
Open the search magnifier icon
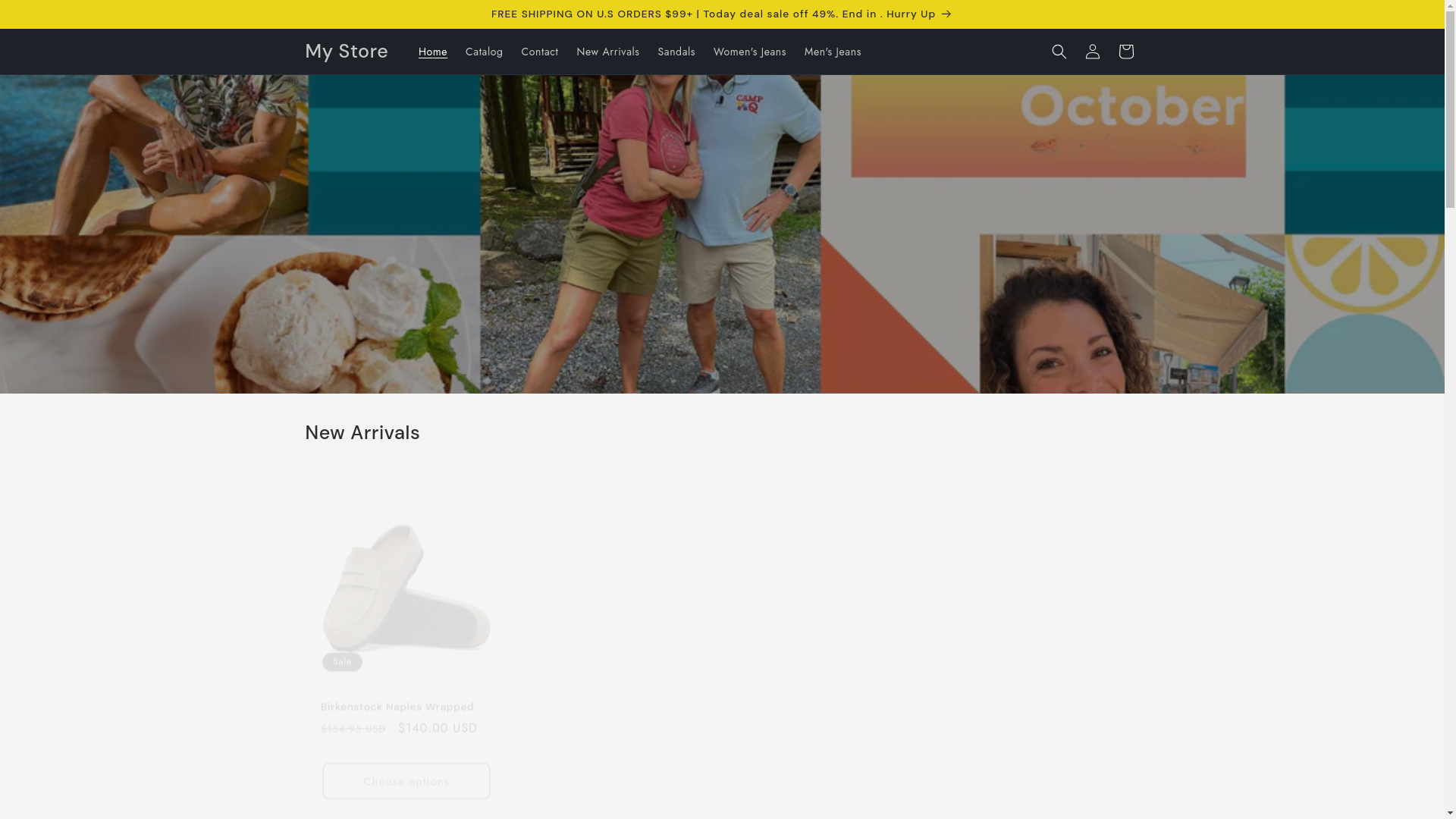(x=1059, y=52)
